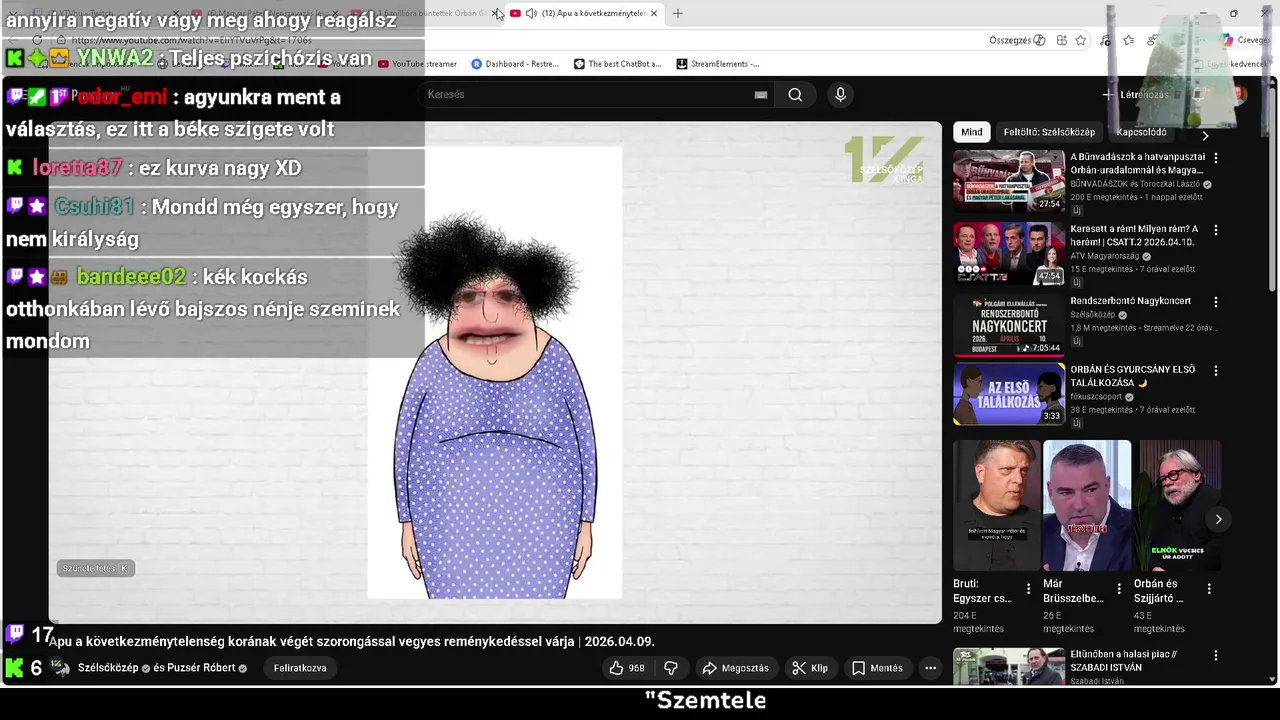Open the Bűnvadászok hatvanpusztai video thumbnail
The height and width of the screenshot is (720, 1280).
pos(1009,181)
